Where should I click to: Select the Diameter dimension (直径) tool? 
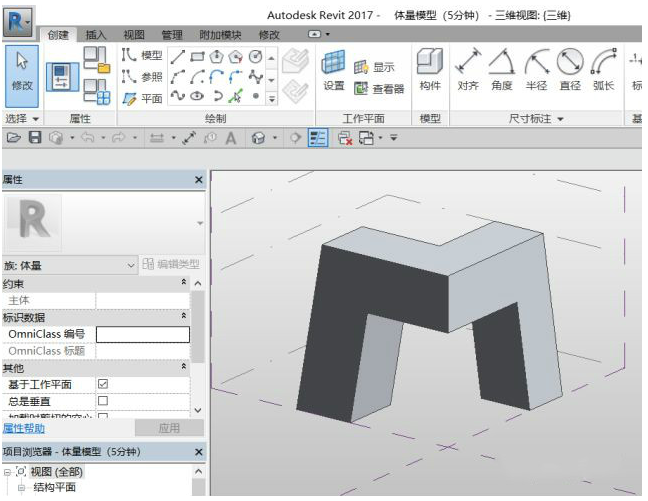[570, 69]
